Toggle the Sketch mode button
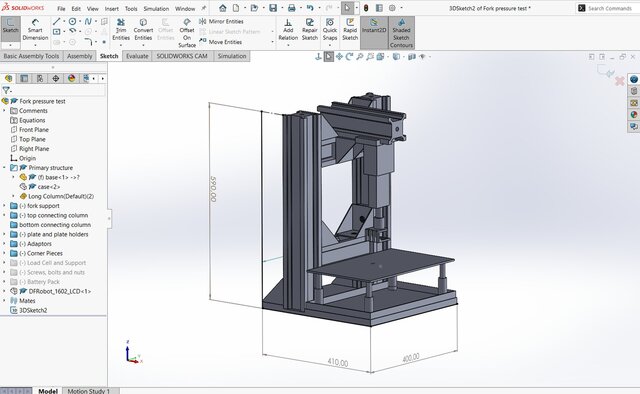The width and height of the screenshot is (640, 394). click(10, 29)
